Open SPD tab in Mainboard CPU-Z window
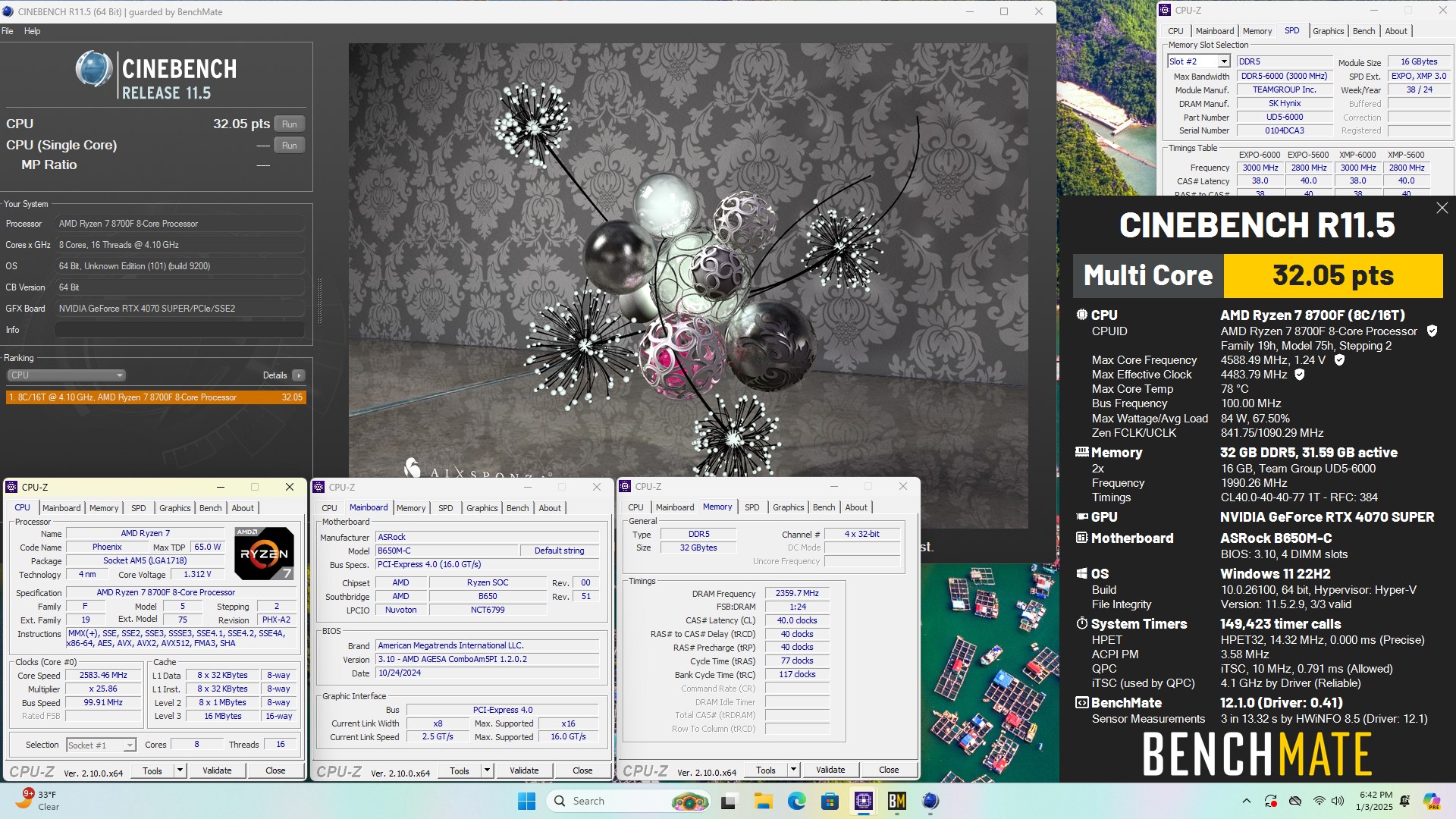Viewport: 1456px width, 819px height. click(446, 508)
